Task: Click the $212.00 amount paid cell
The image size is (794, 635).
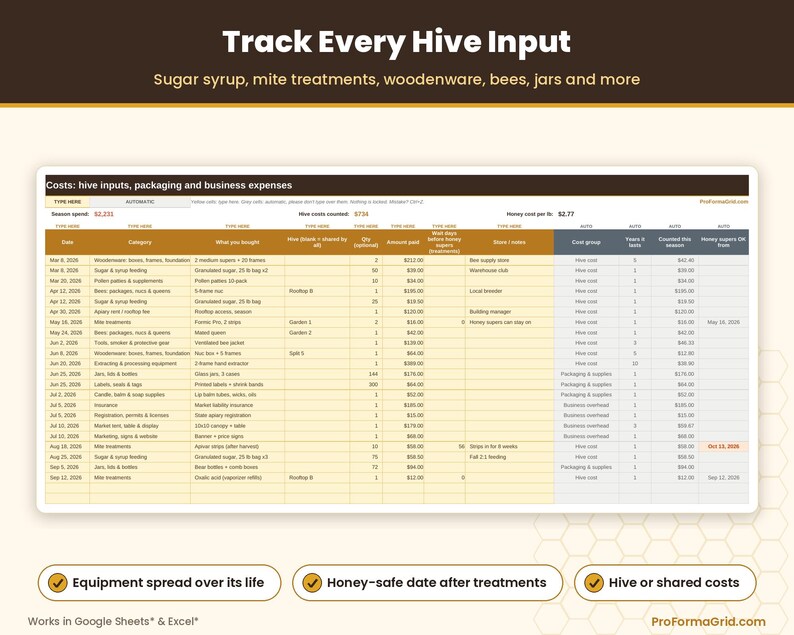Action: click(403, 260)
